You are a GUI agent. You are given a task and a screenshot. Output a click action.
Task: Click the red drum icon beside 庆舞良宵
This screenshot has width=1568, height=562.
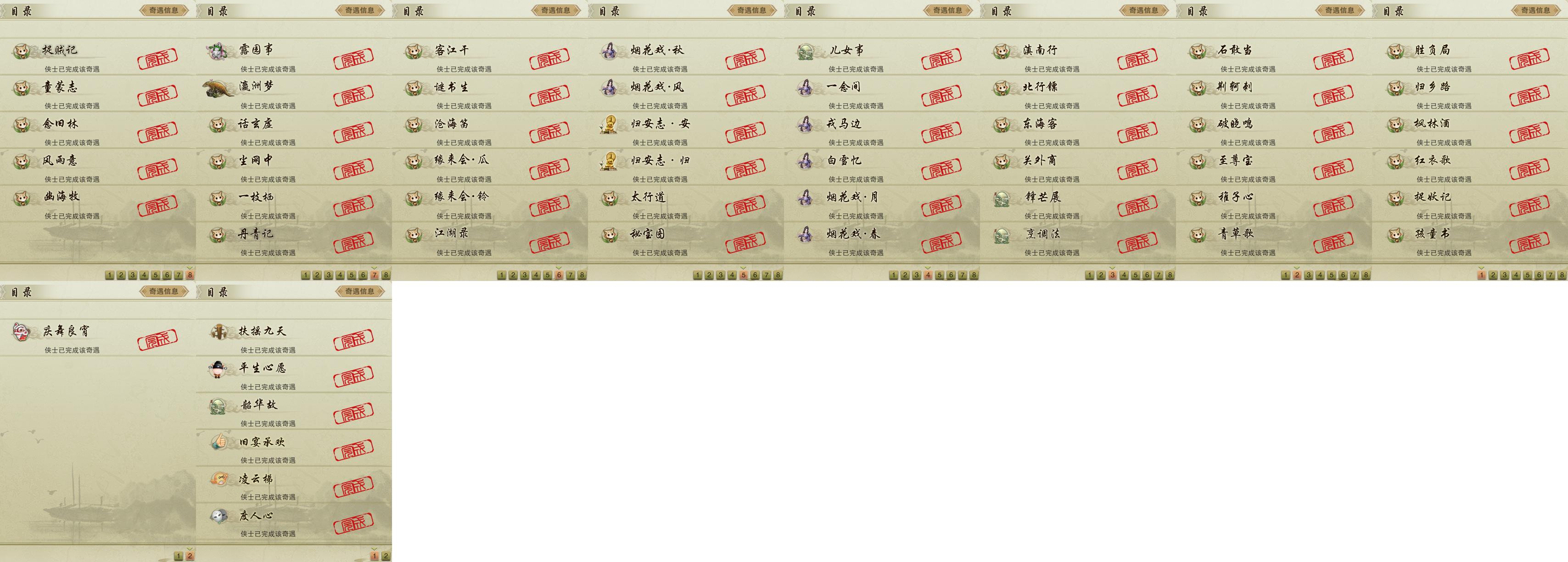(x=22, y=332)
